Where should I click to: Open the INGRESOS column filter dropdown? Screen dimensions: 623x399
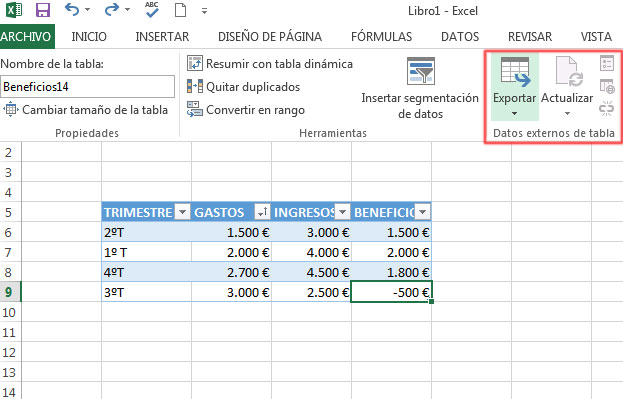(342, 212)
